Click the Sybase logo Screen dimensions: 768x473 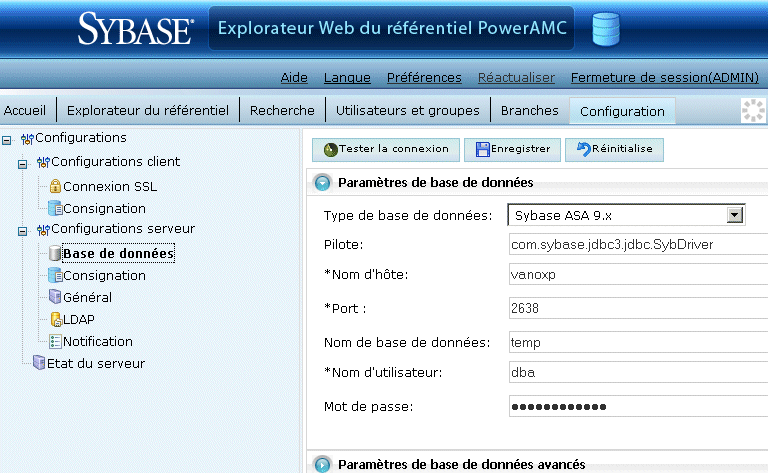tap(136, 29)
